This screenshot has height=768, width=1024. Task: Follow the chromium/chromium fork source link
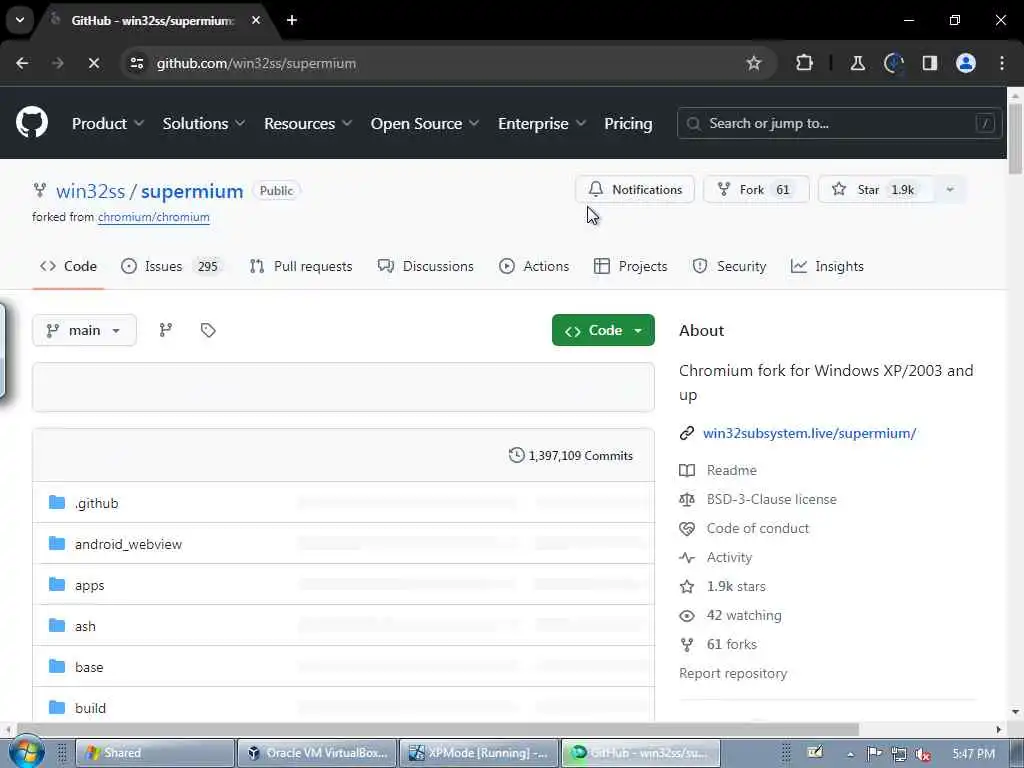[x=153, y=217]
